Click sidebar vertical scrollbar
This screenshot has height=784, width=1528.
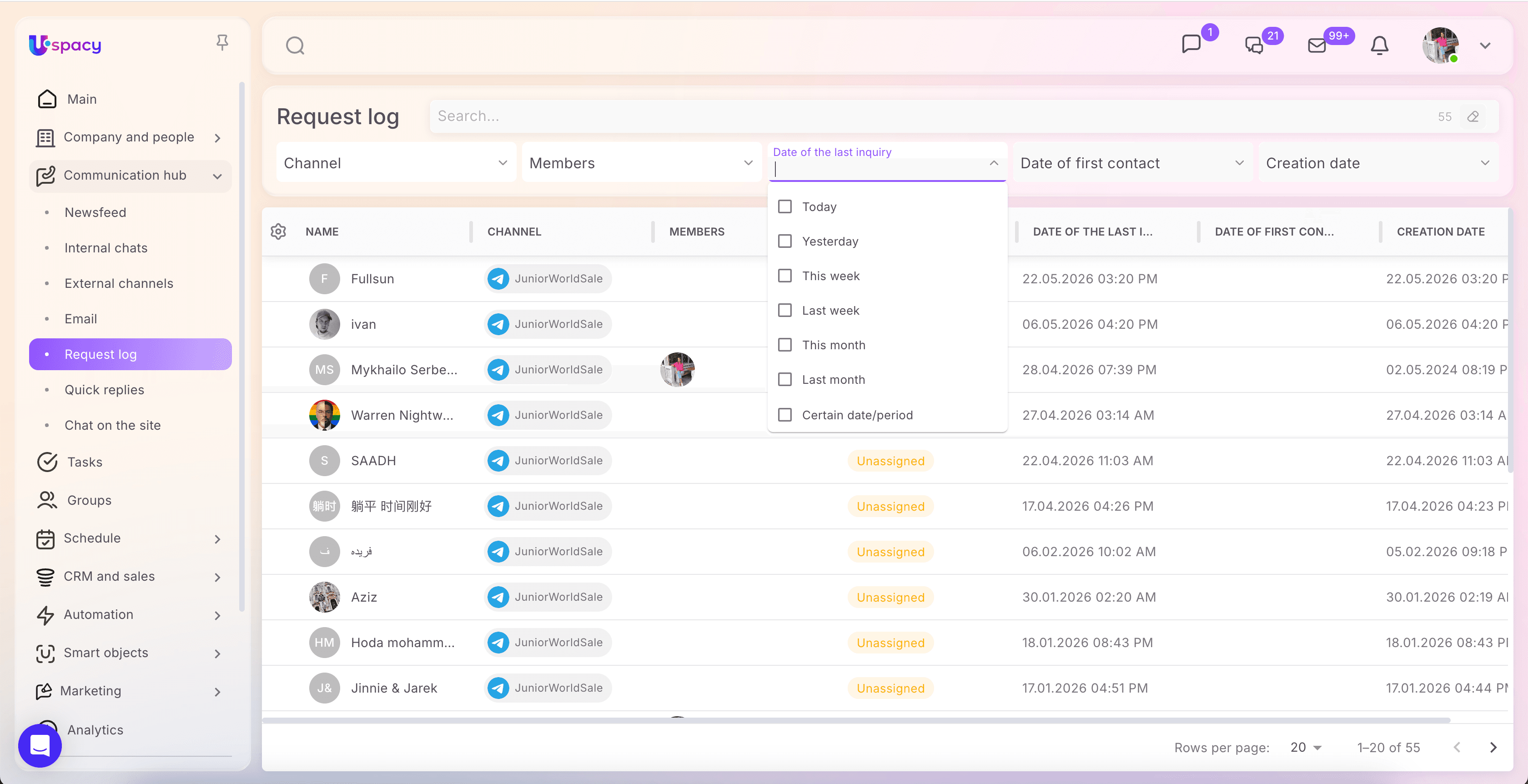pos(241,347)
